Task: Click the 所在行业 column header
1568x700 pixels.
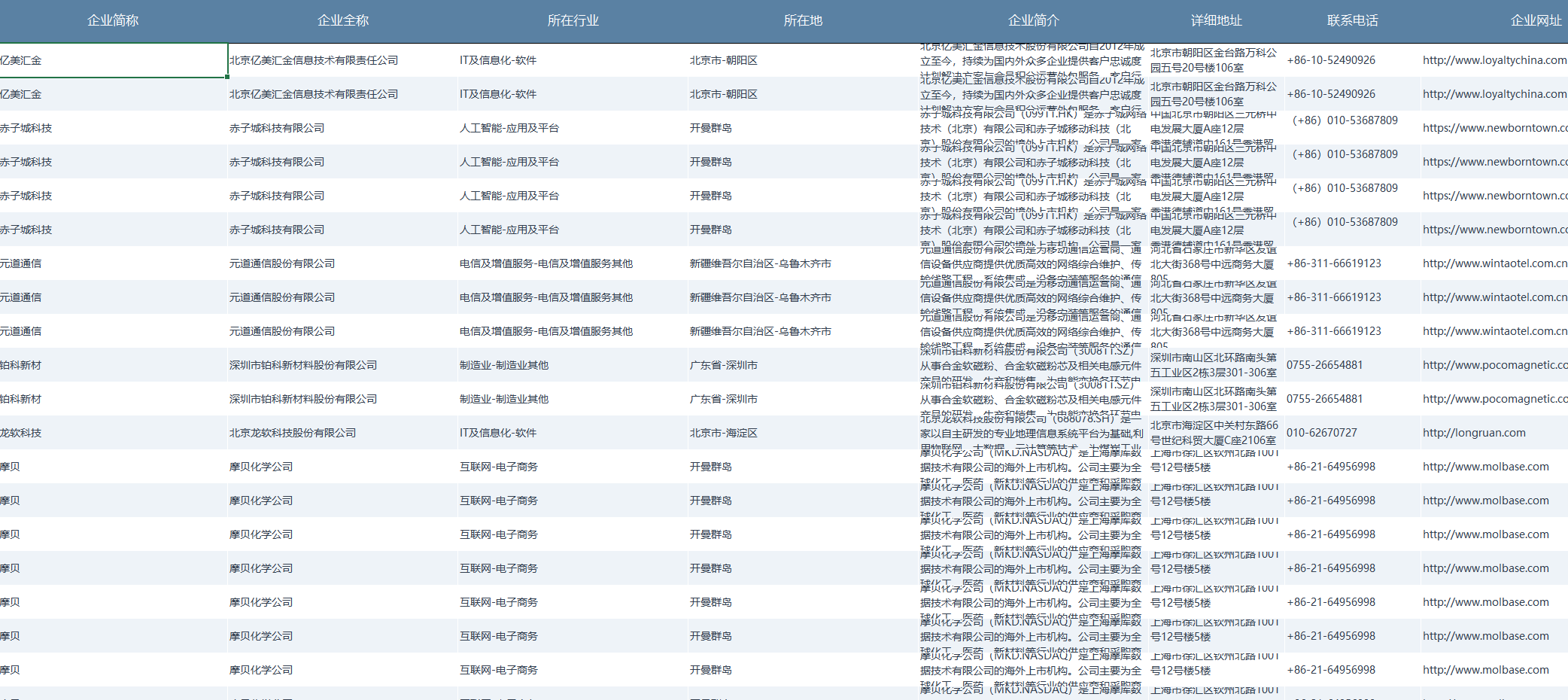Action: pyautogui.click(x=573, y=20)
